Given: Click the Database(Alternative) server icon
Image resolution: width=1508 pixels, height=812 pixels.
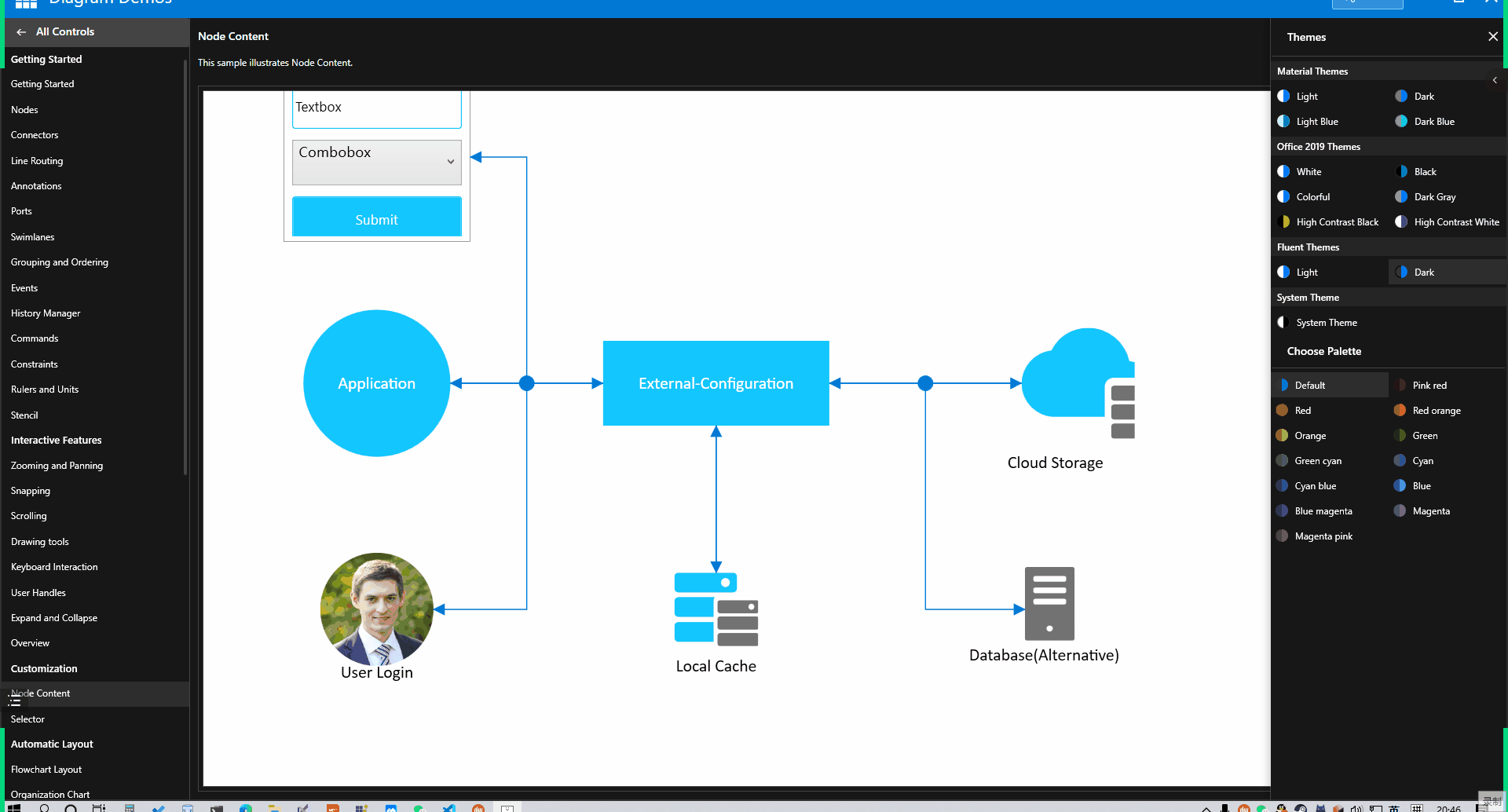Looking at the screenshot, I should (x=1049, y=603).
